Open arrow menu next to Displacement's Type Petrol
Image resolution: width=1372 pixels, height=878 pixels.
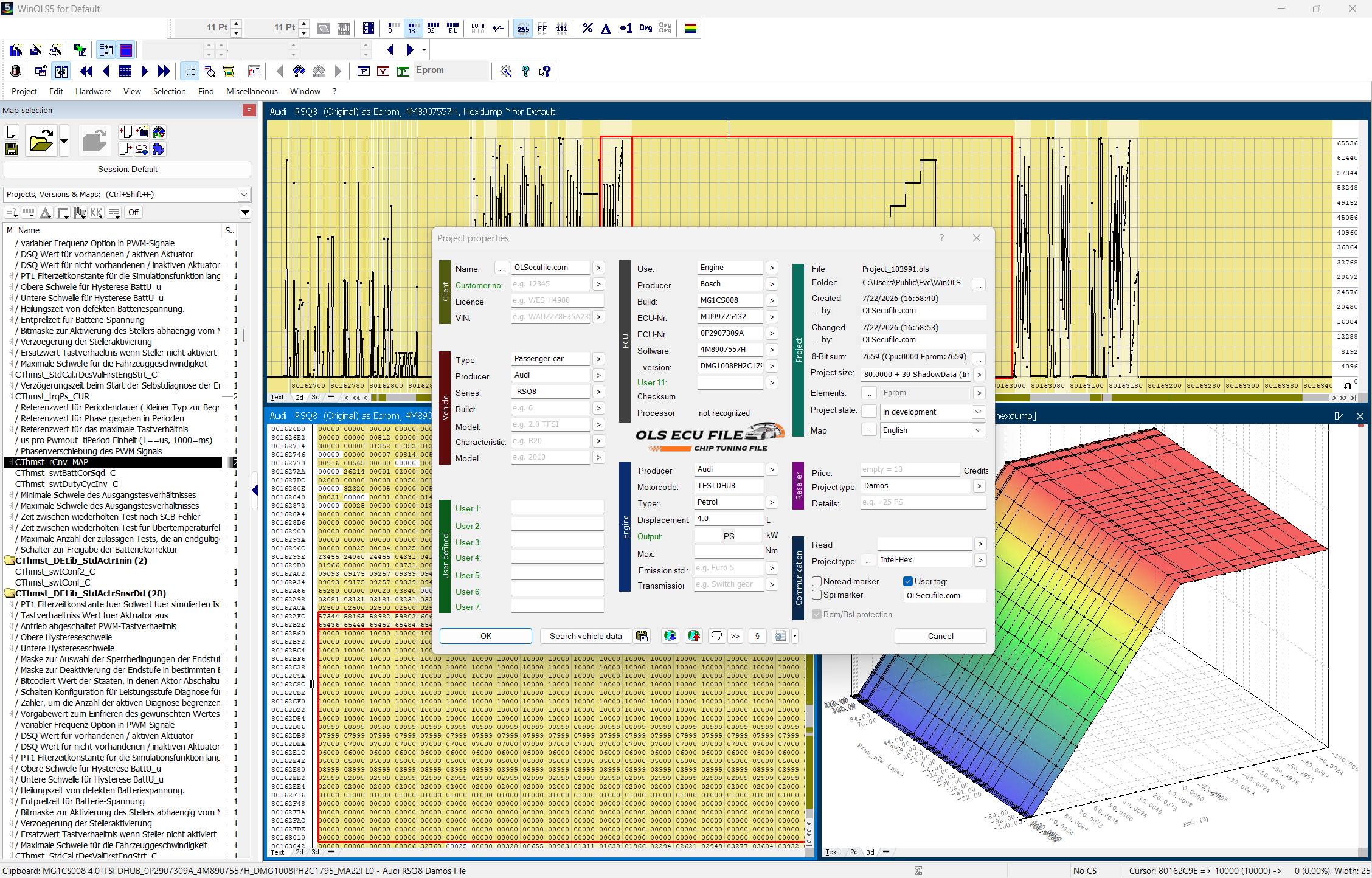point(771,502)
